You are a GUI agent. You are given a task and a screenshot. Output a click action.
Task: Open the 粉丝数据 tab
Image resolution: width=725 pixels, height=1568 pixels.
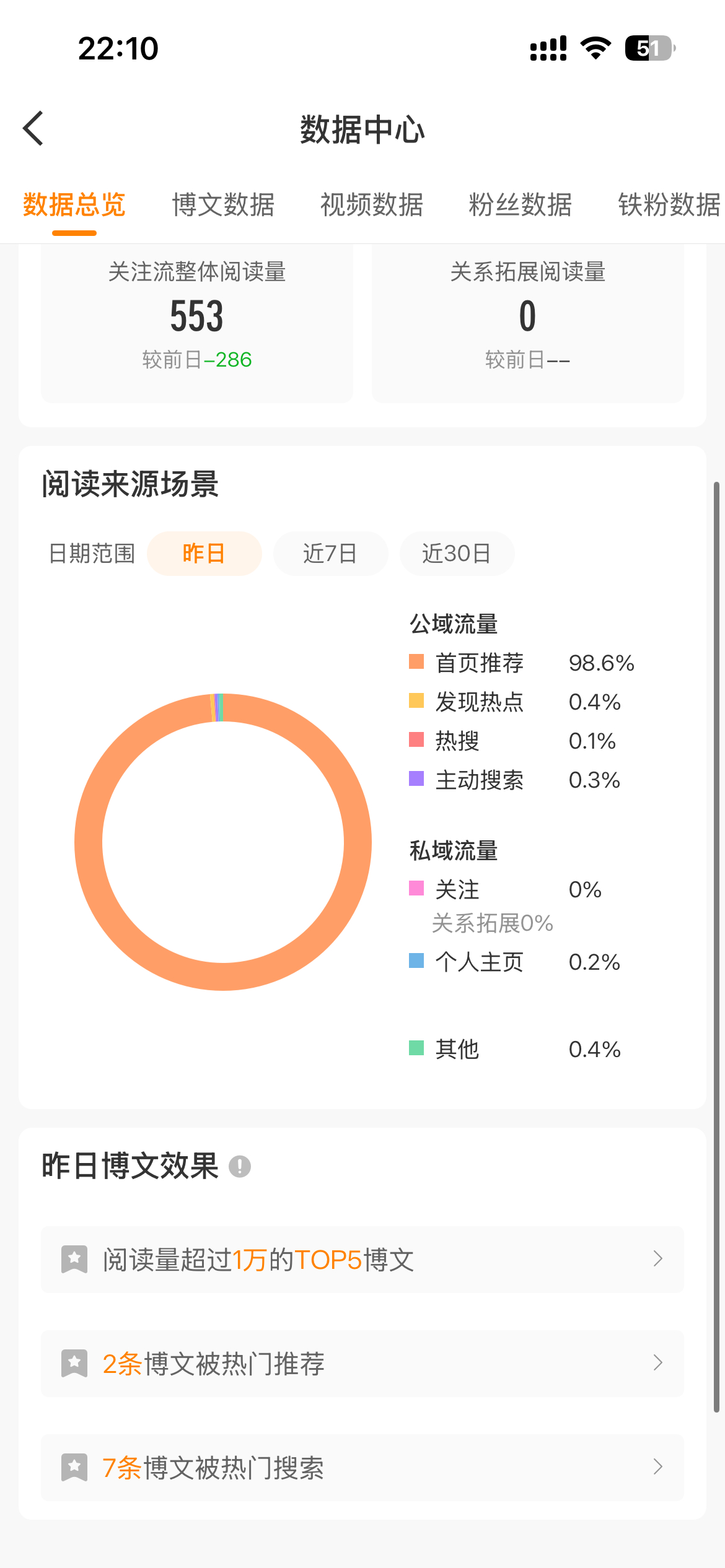(x=521, y=205)
